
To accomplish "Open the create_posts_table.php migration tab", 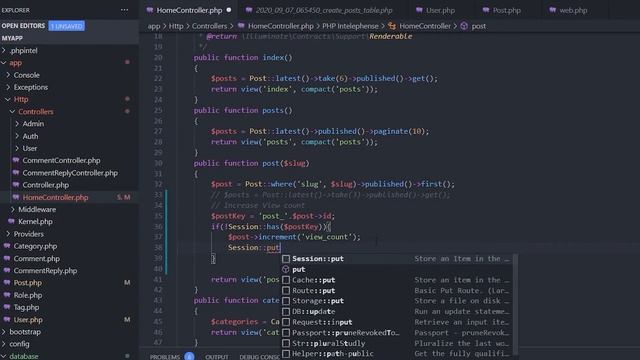I will point(323,10).
